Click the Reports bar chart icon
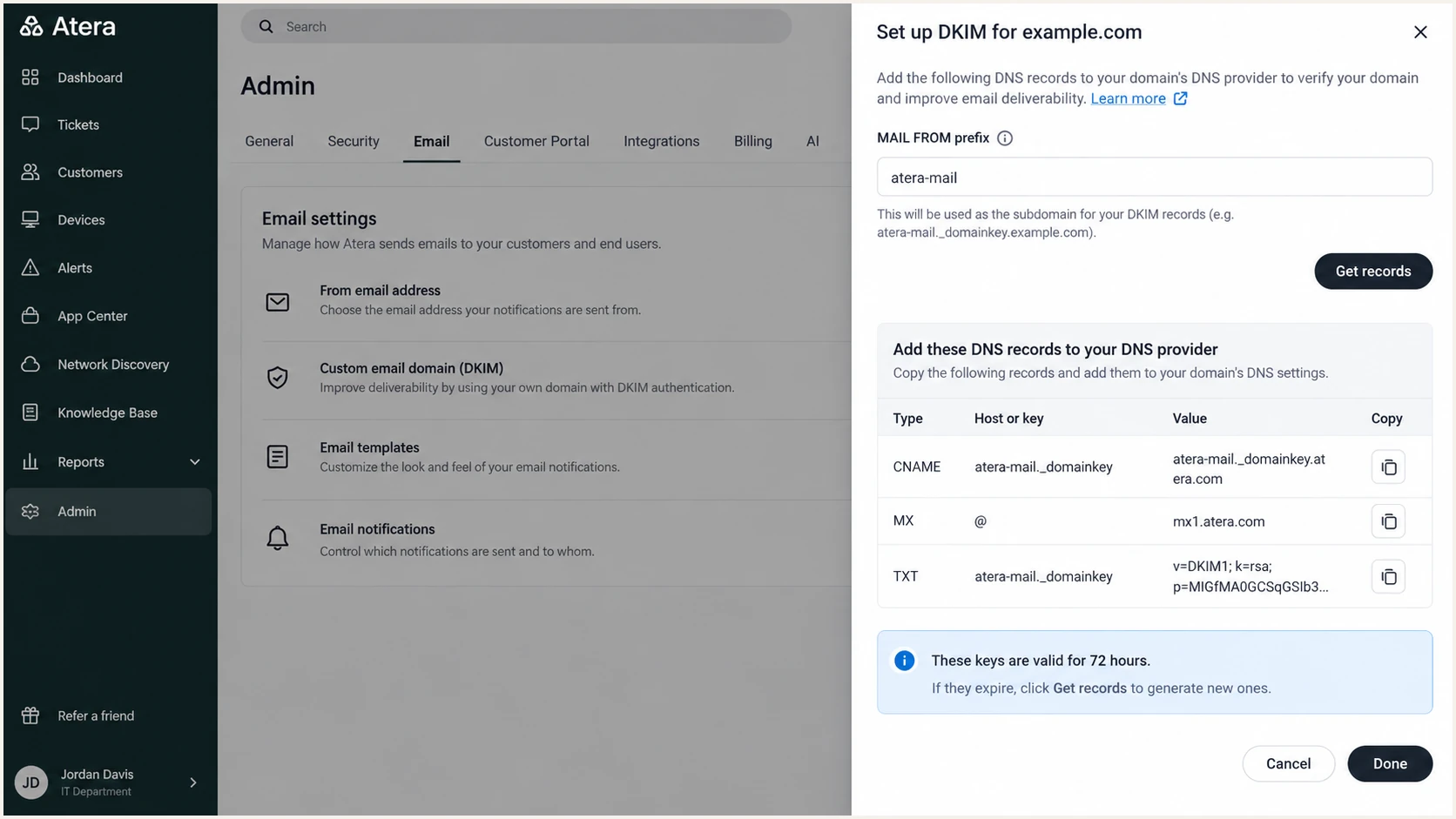 pos(30,461)
